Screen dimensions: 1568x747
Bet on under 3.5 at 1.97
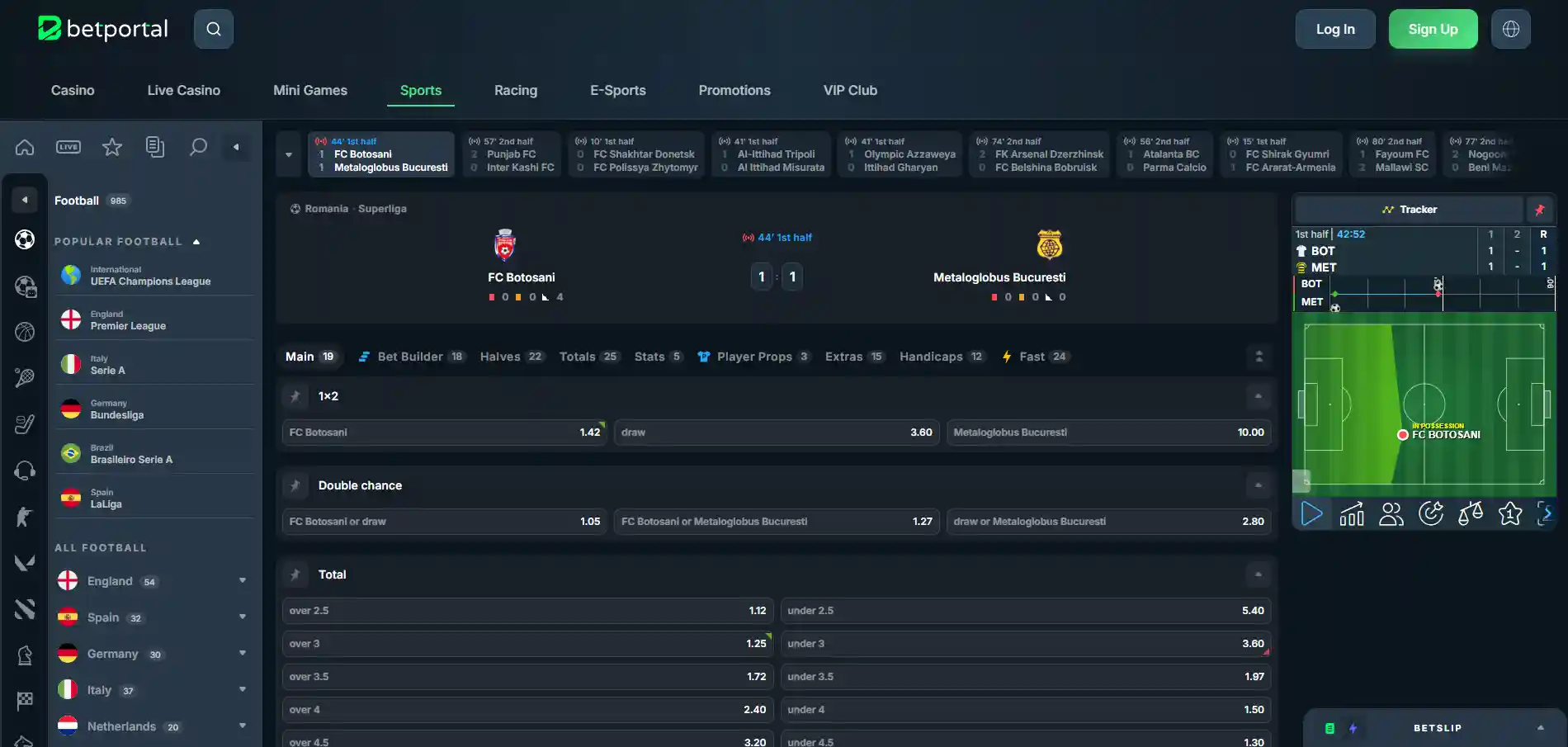[x=1026, y=677]
